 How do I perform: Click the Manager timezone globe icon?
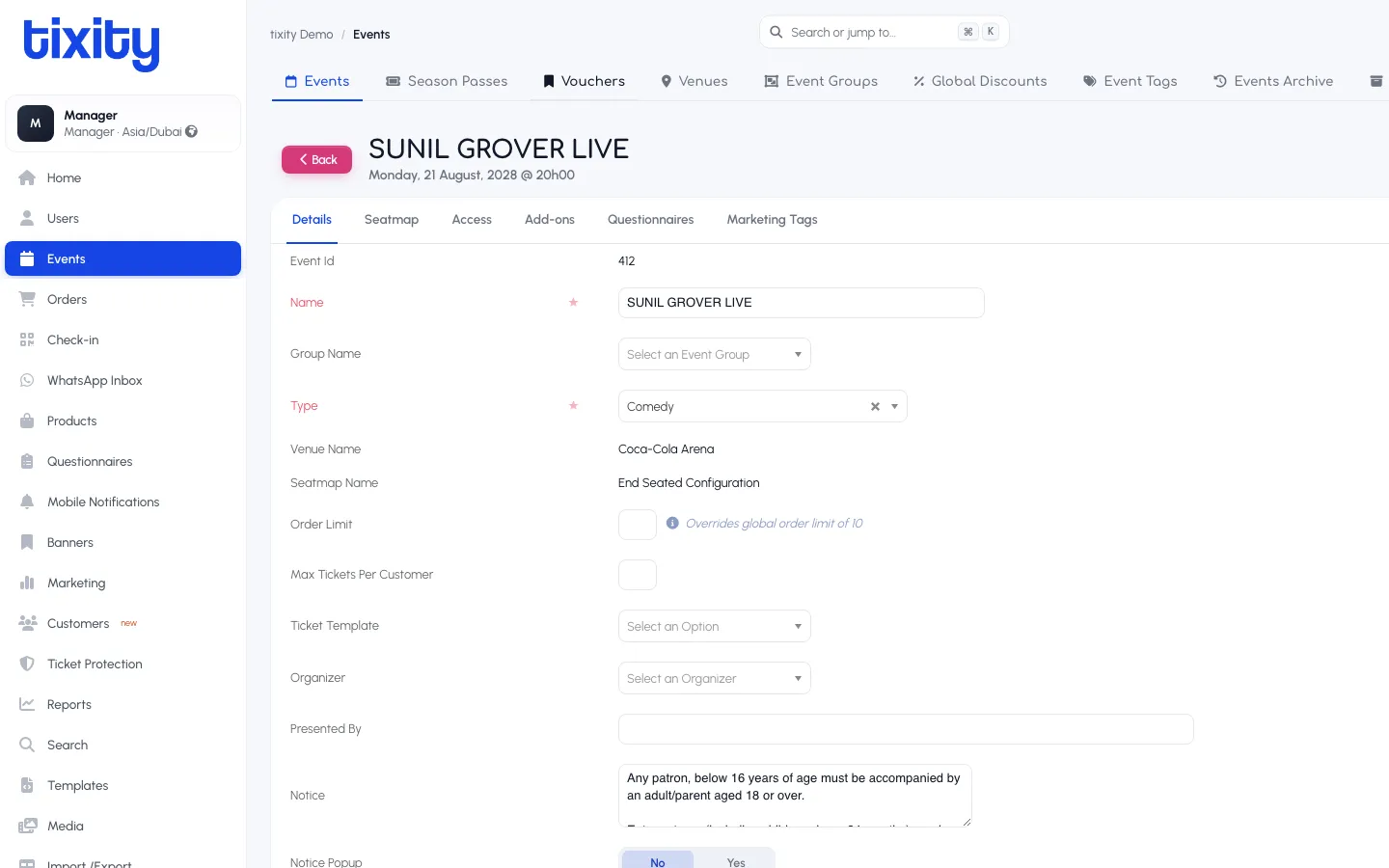[192, 131]
